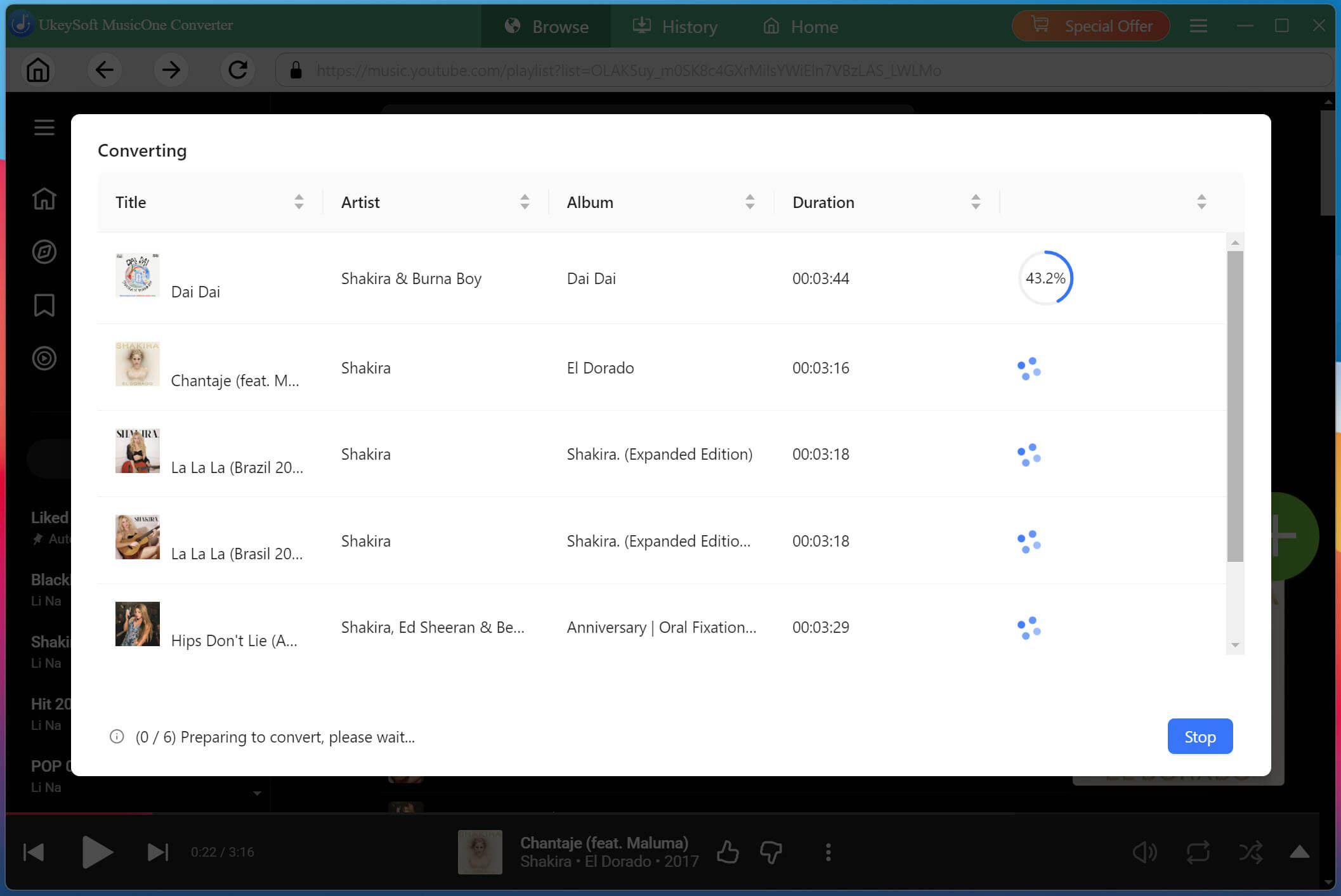Stop the conversion with the Stop button
The image size is (1341, 896).
[1200, 736]
